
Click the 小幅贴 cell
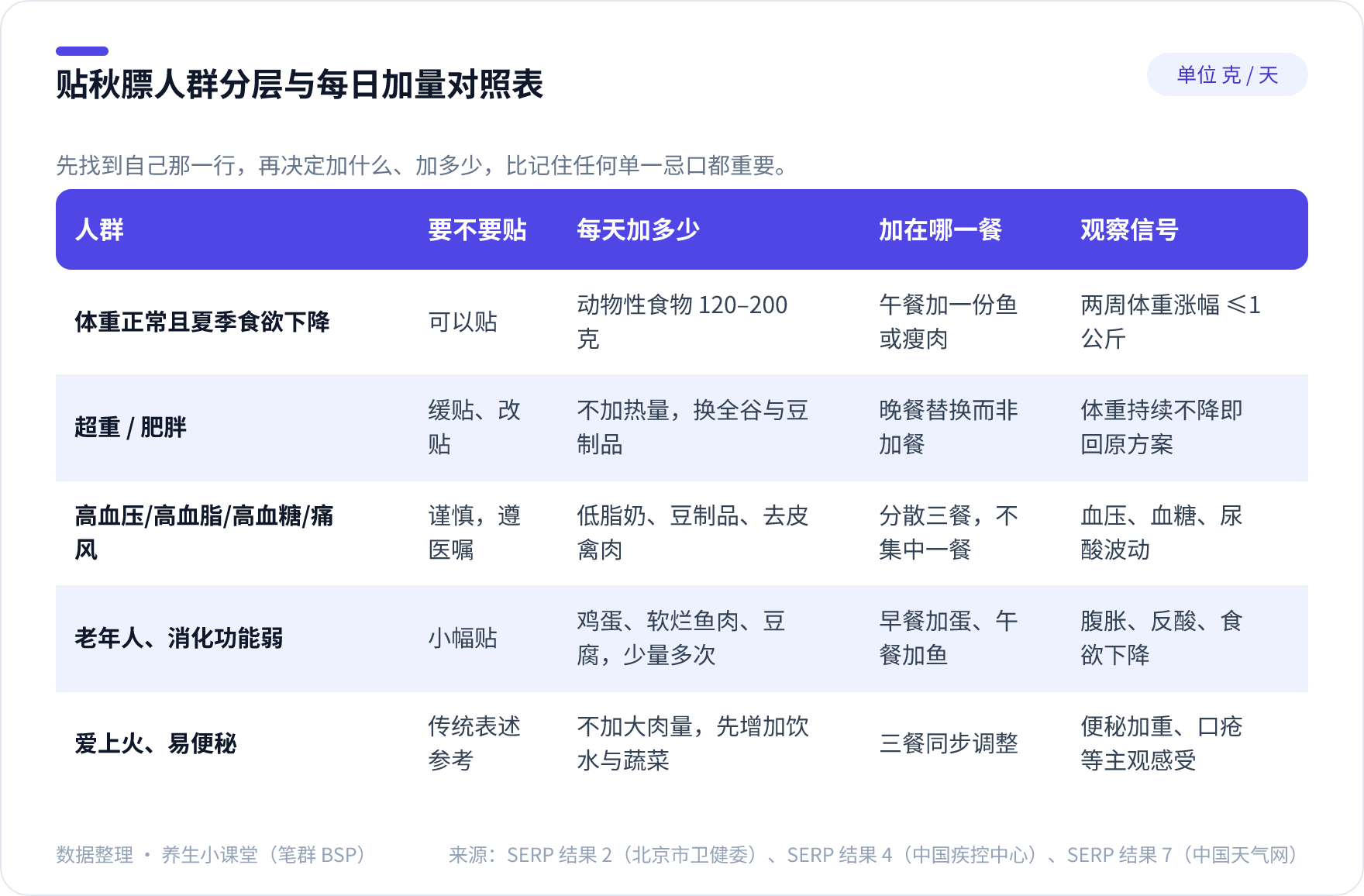(463, 638)
